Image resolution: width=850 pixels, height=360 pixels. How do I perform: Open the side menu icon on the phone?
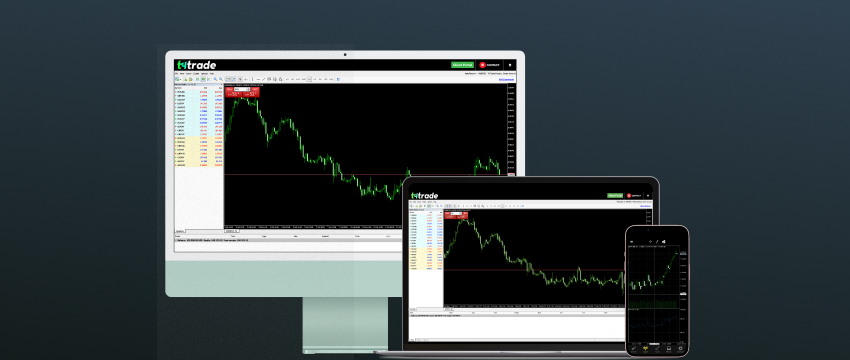click(x=632, y=242)
